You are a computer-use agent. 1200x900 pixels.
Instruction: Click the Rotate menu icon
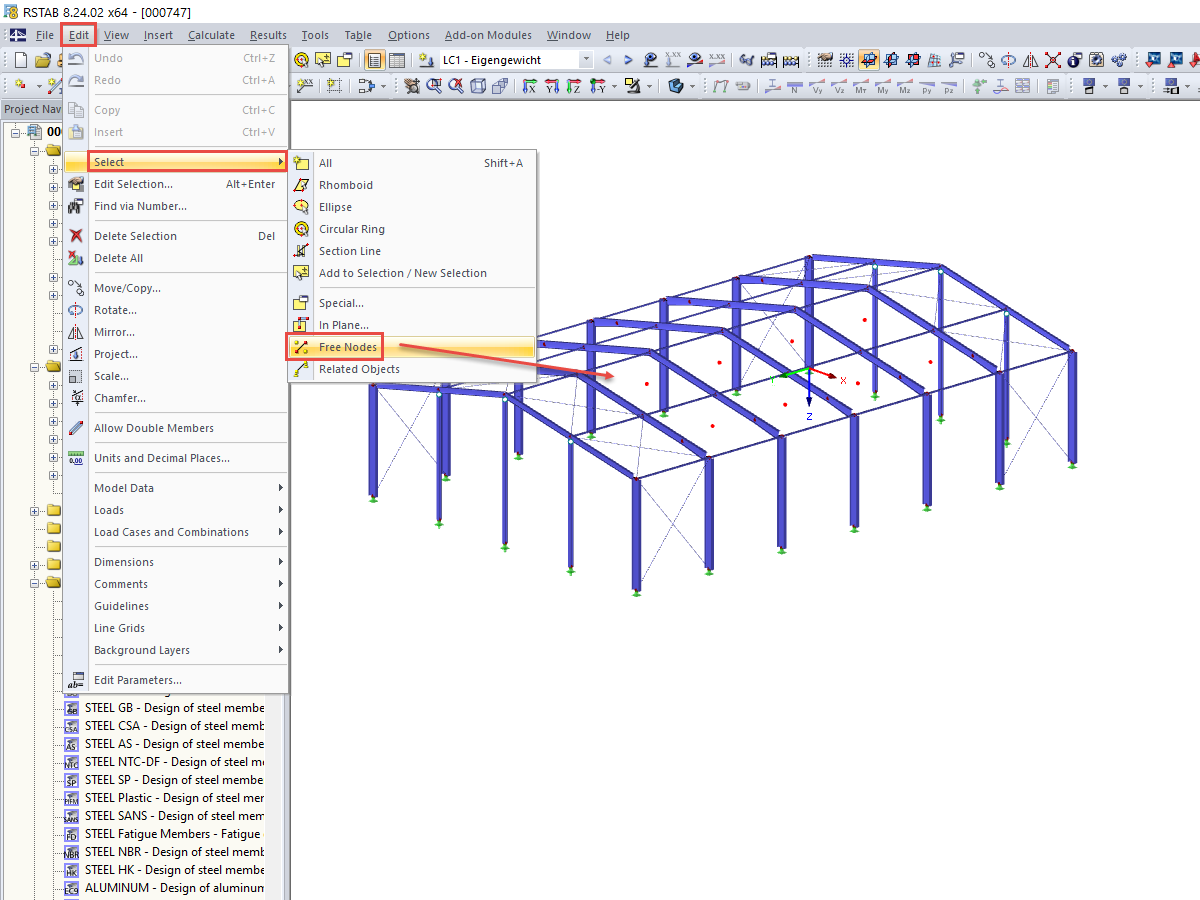(76, 310)
